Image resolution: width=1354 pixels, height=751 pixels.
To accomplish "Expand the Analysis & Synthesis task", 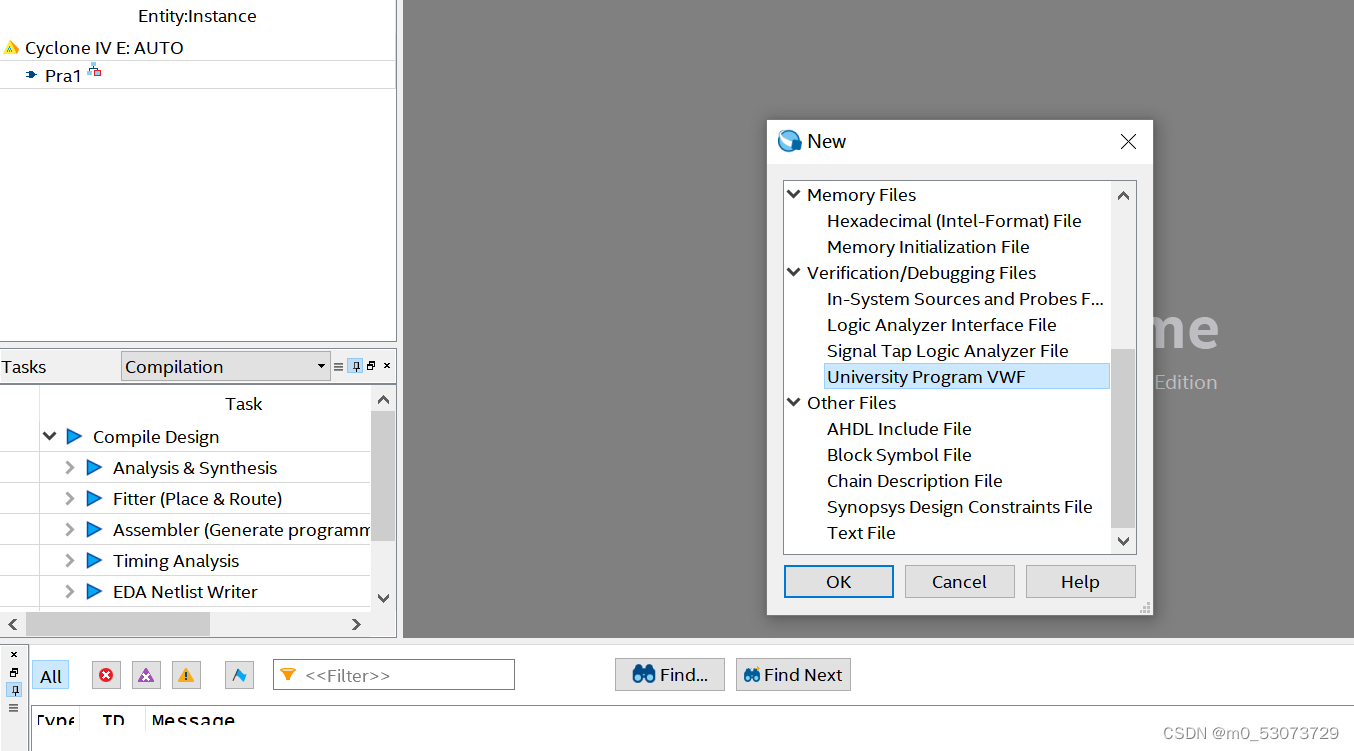I will [69, 467].
